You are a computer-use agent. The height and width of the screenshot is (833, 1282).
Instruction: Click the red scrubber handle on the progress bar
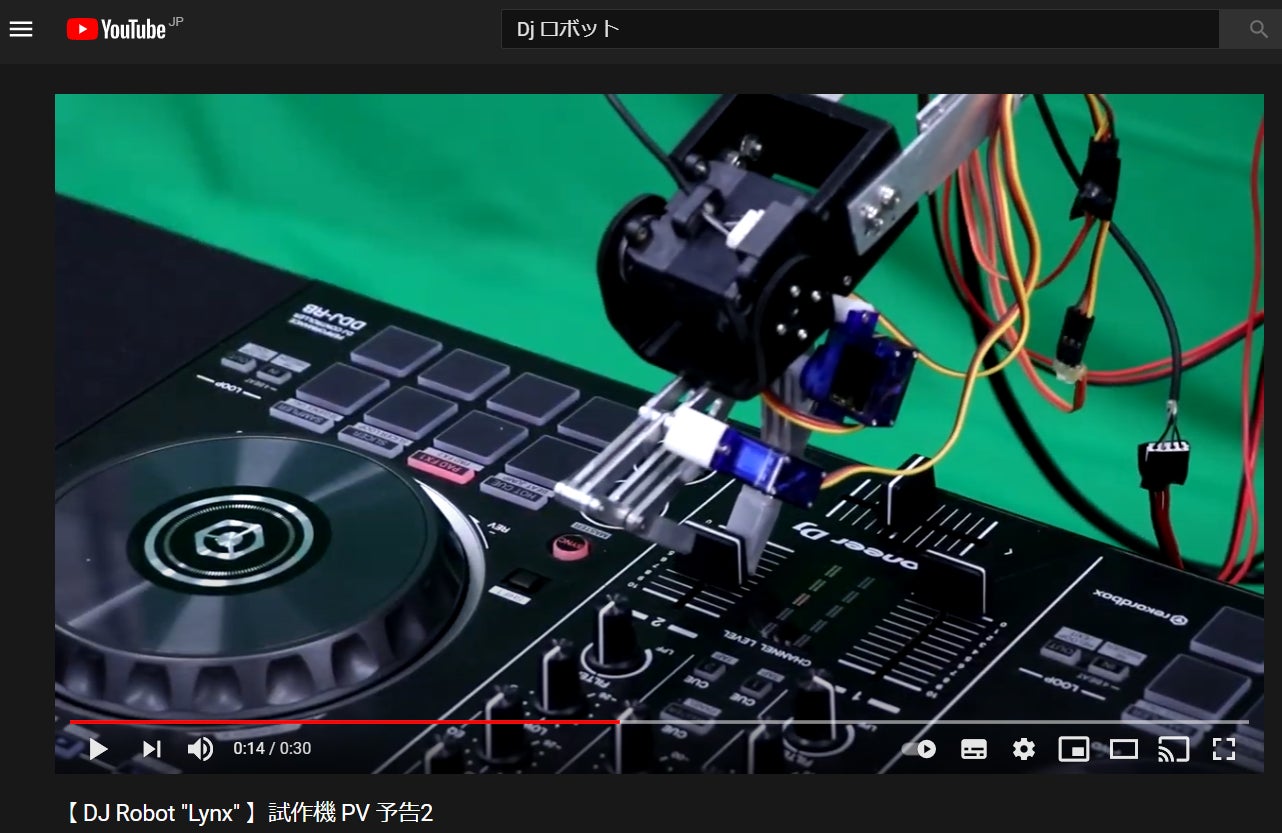point(619,721)
